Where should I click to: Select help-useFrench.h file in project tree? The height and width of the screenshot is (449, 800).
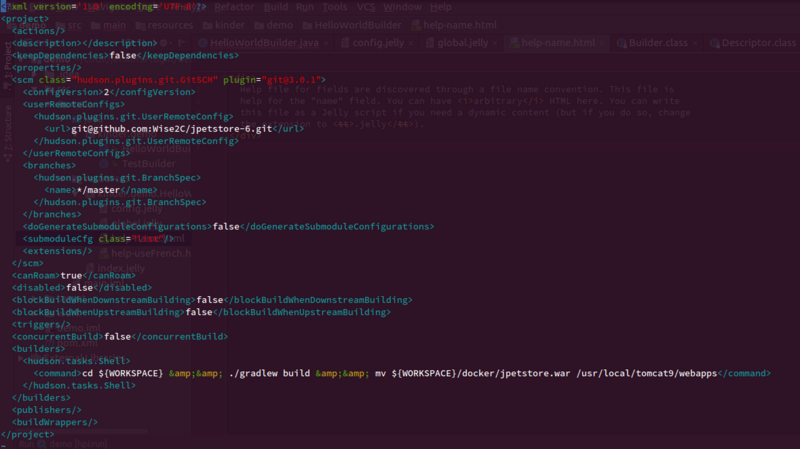click(x=151, y=253)
